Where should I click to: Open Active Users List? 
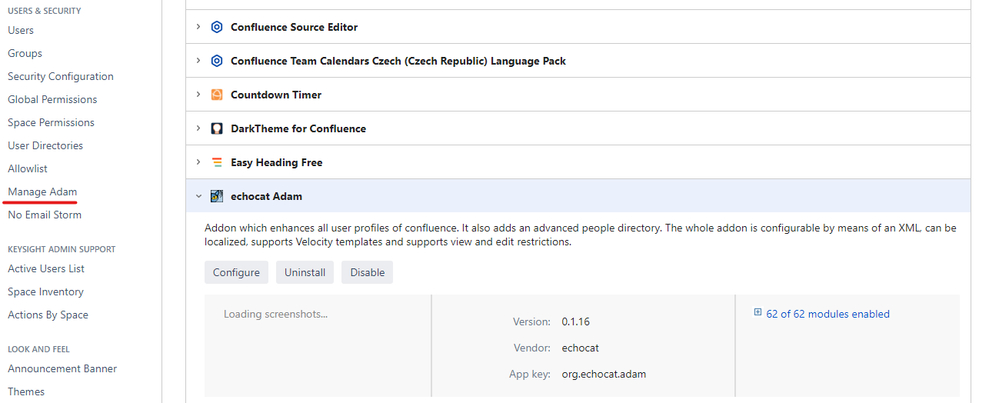tap(46, 269)
